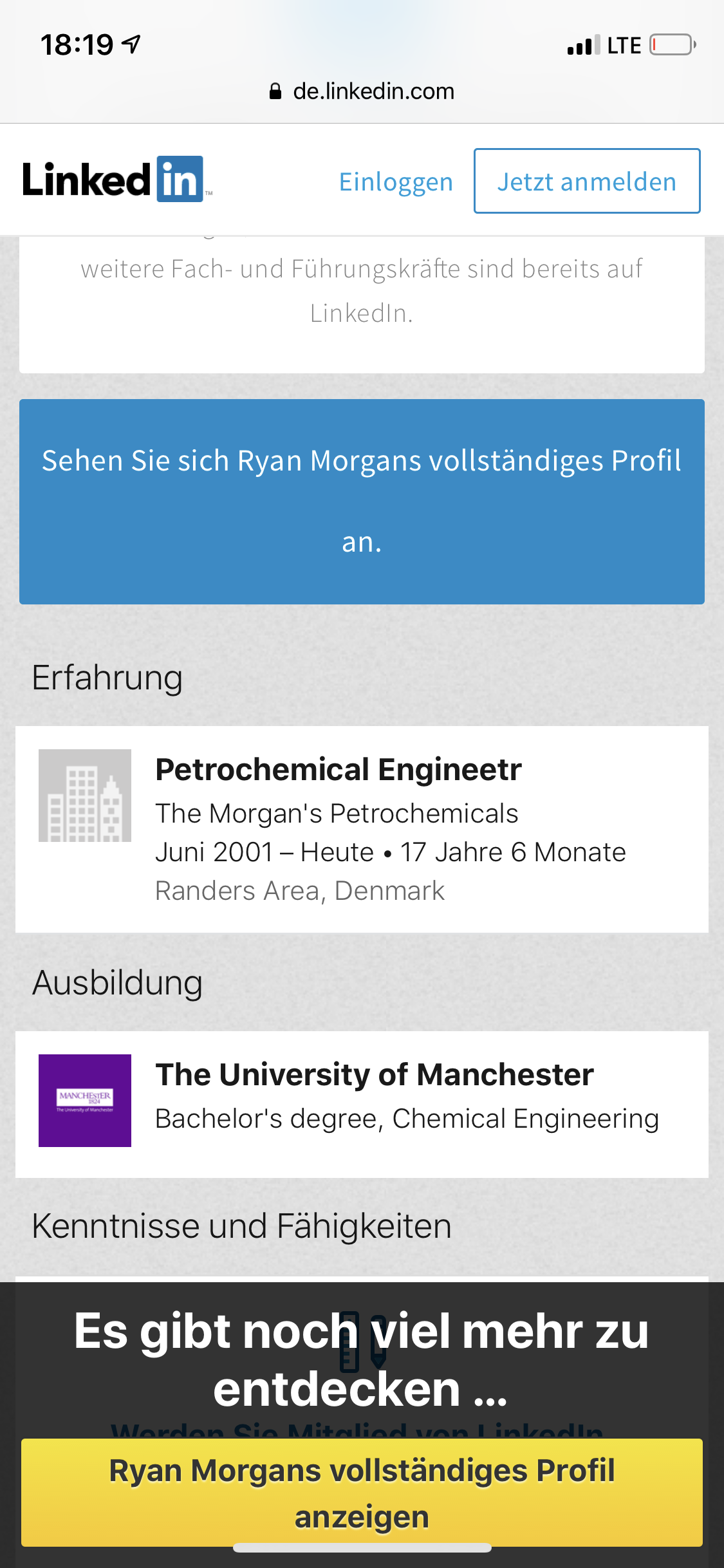Tap the battery icon in the status bar
This screenshot has width=724, height=1568.
point(673,45)
